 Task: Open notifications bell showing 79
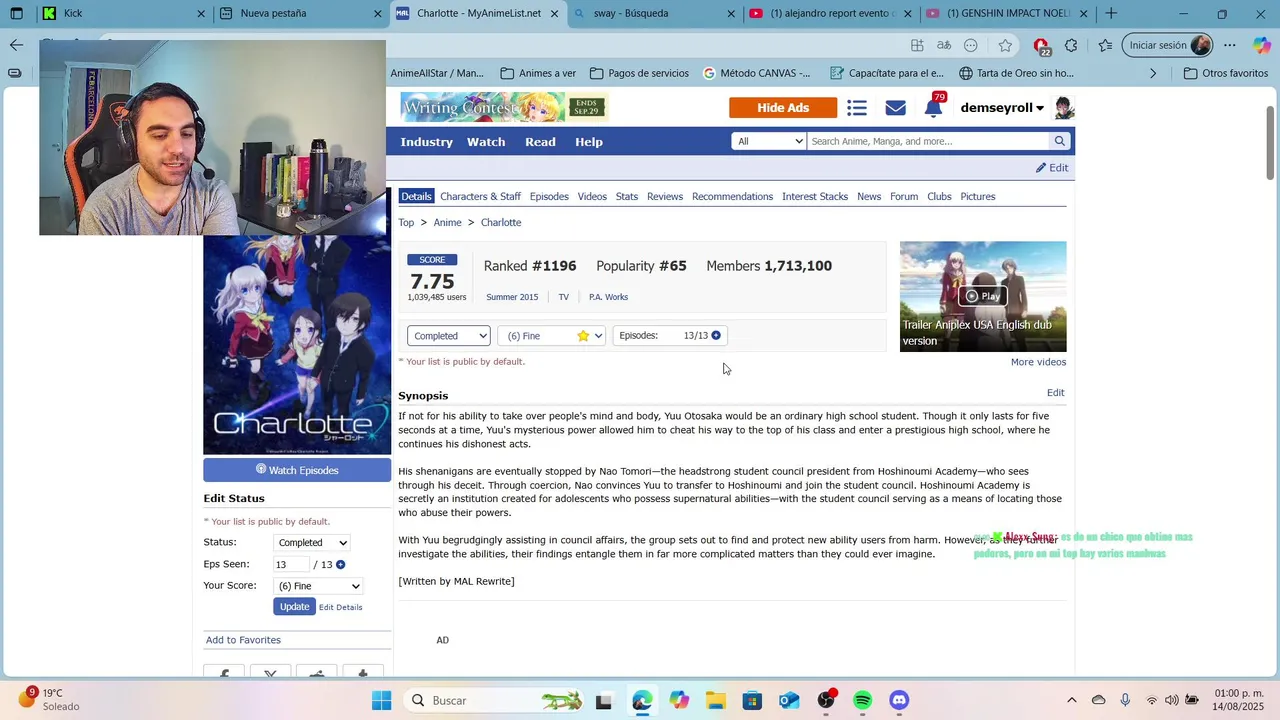point(933,107)
